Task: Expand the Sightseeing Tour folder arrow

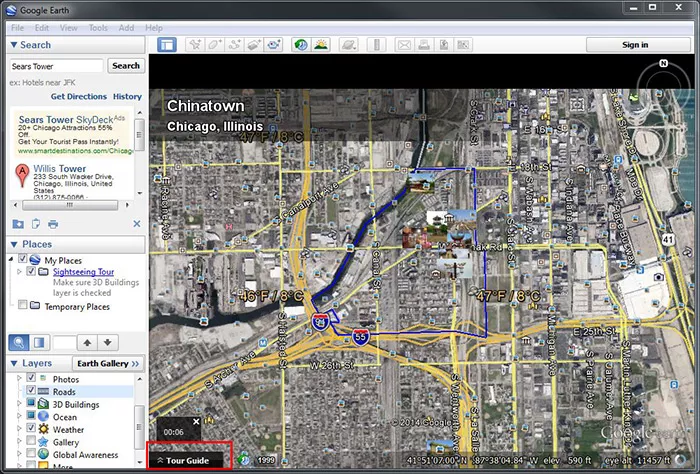Action: [x=19, y=271]
